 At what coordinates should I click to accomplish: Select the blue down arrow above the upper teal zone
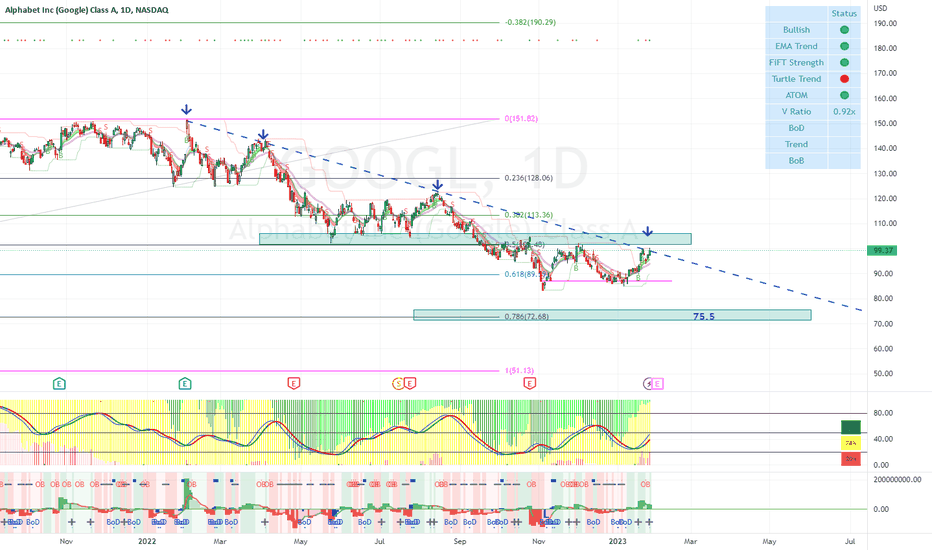click(x=648, y=232)
